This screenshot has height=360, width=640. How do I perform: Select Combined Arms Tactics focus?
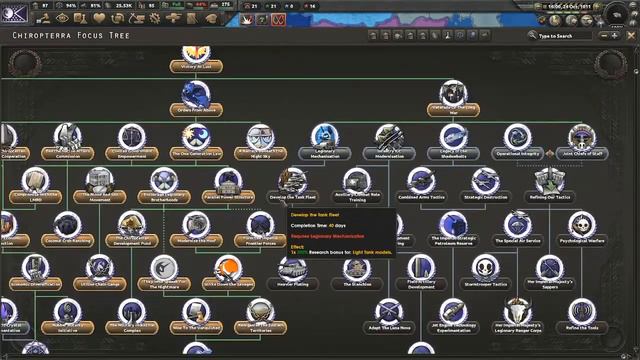tap(421, 186)
